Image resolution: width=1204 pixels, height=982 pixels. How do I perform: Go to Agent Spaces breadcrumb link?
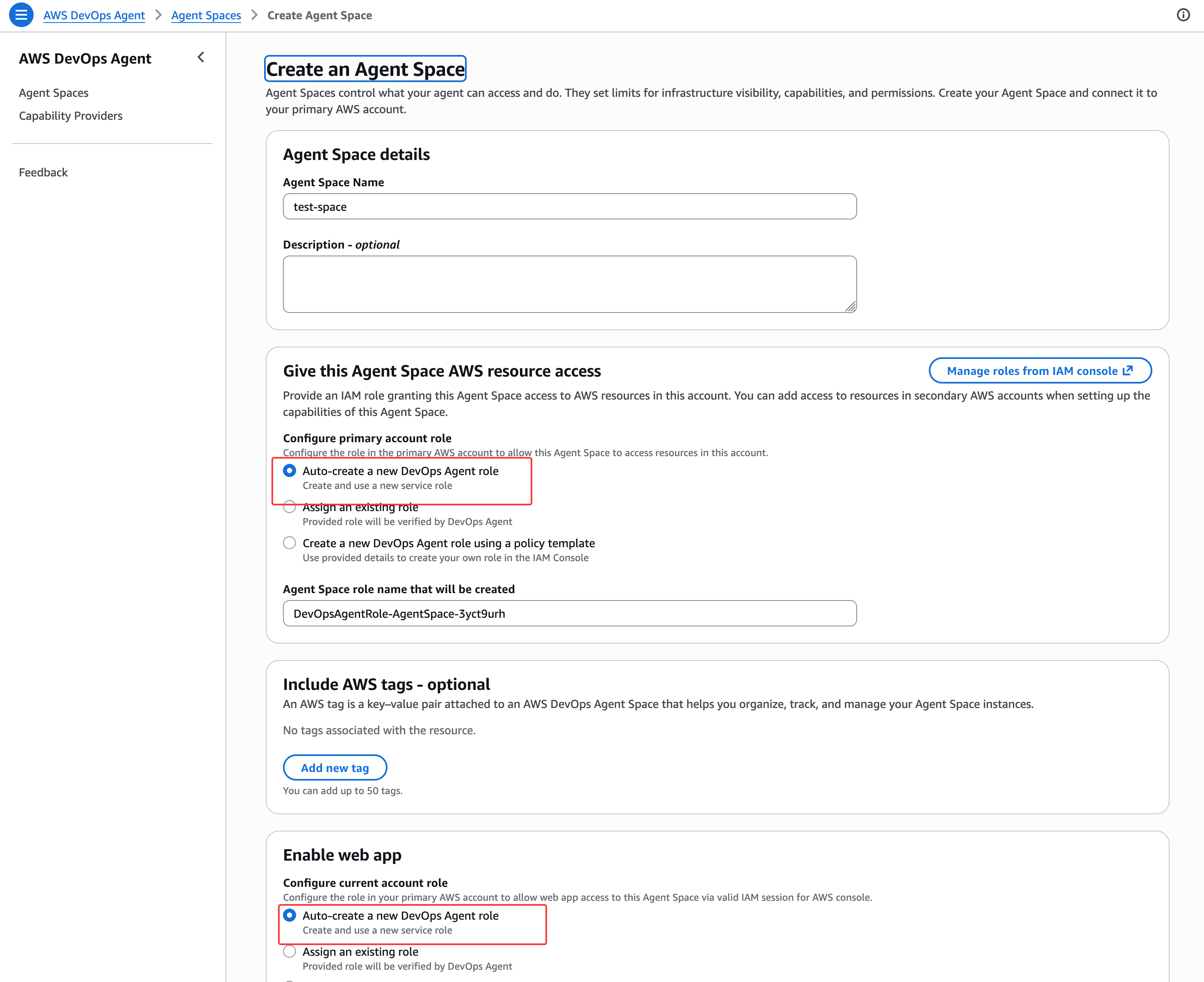206,15
